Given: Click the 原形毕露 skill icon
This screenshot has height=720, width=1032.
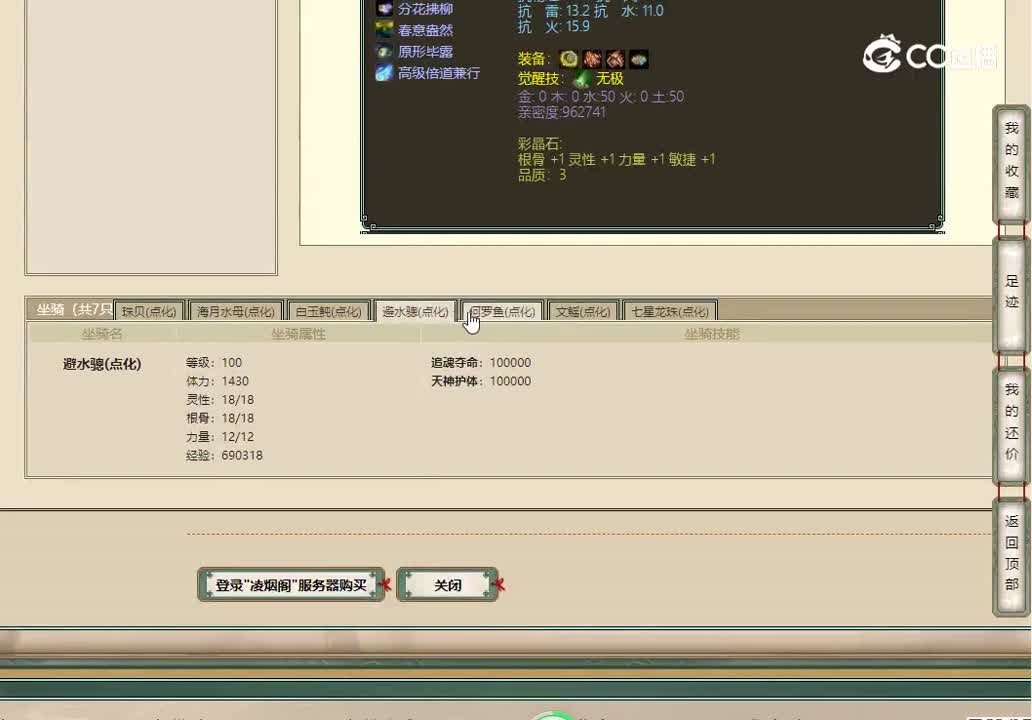Looking at the screenshot, I should pos(384,51).
